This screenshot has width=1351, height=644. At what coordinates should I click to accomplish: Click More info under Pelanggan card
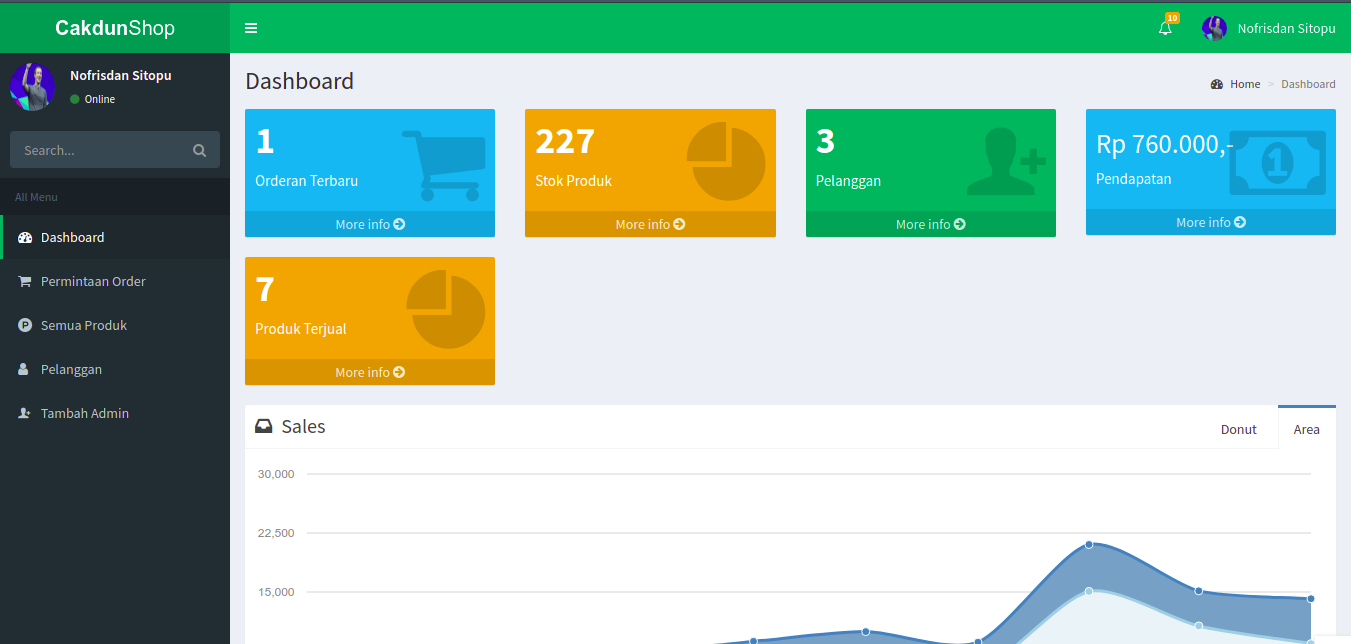[931, 224]
